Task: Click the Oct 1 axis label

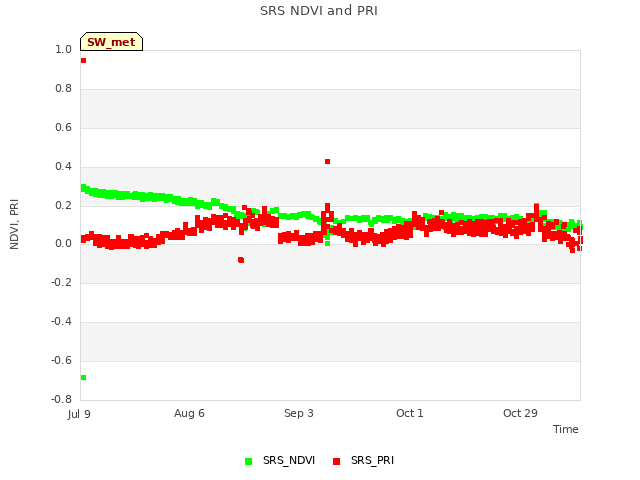Action: tap(409, 413)
